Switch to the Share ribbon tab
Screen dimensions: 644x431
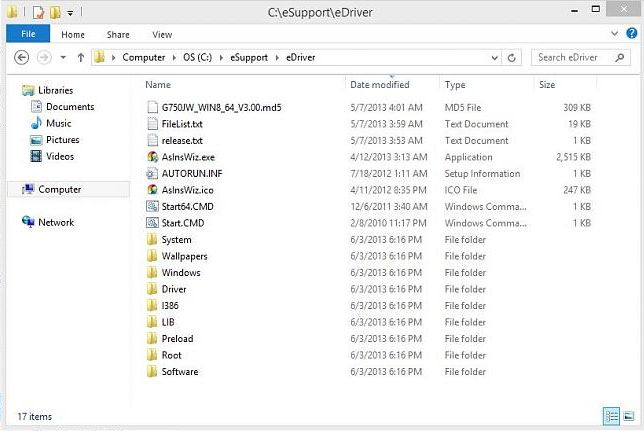point(118,35)
